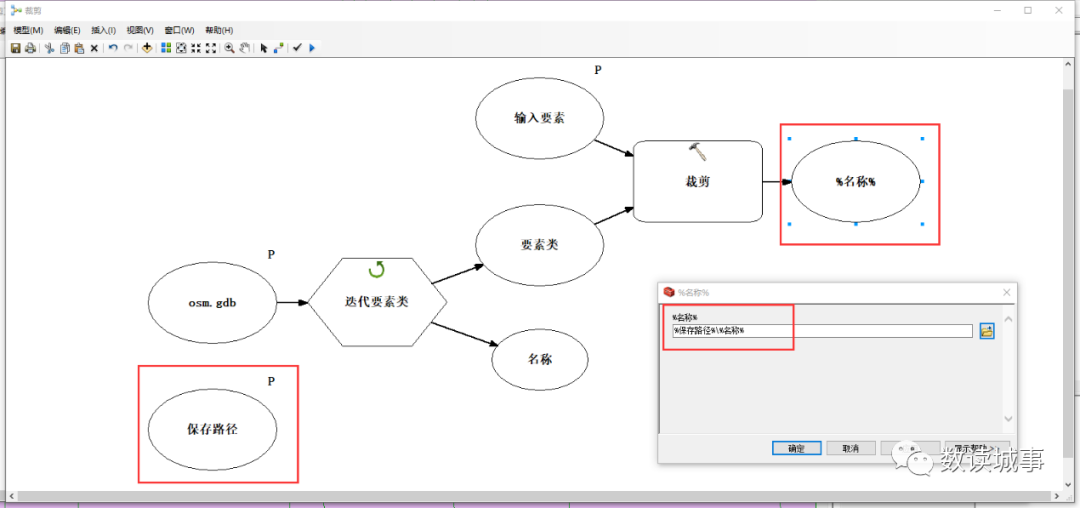Click the Print toolbar icon
The image size is (1080, 508).
pyautogui.click(x=30, y=48)
